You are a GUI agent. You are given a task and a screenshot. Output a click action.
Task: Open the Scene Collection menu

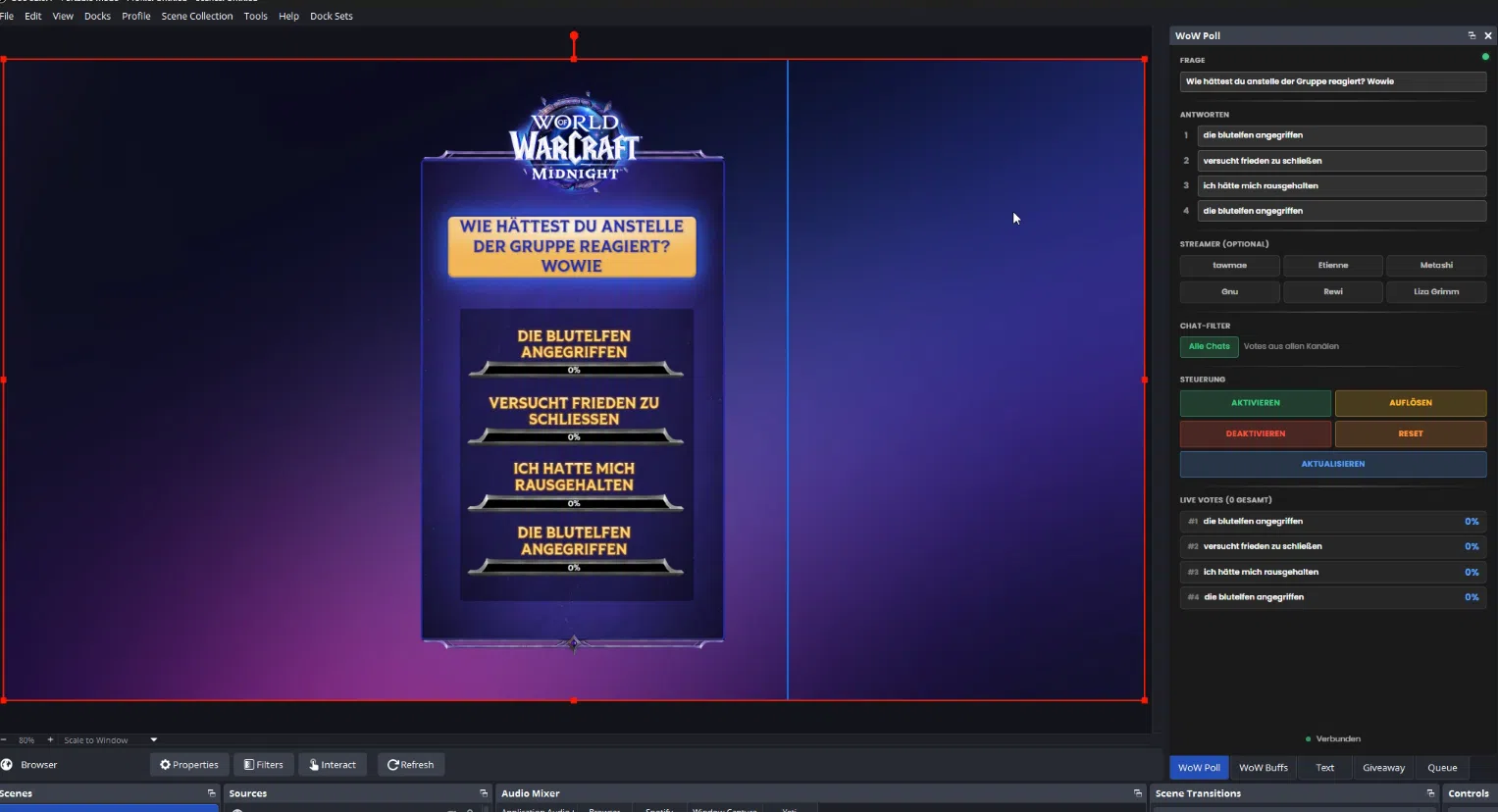[196, 16]
